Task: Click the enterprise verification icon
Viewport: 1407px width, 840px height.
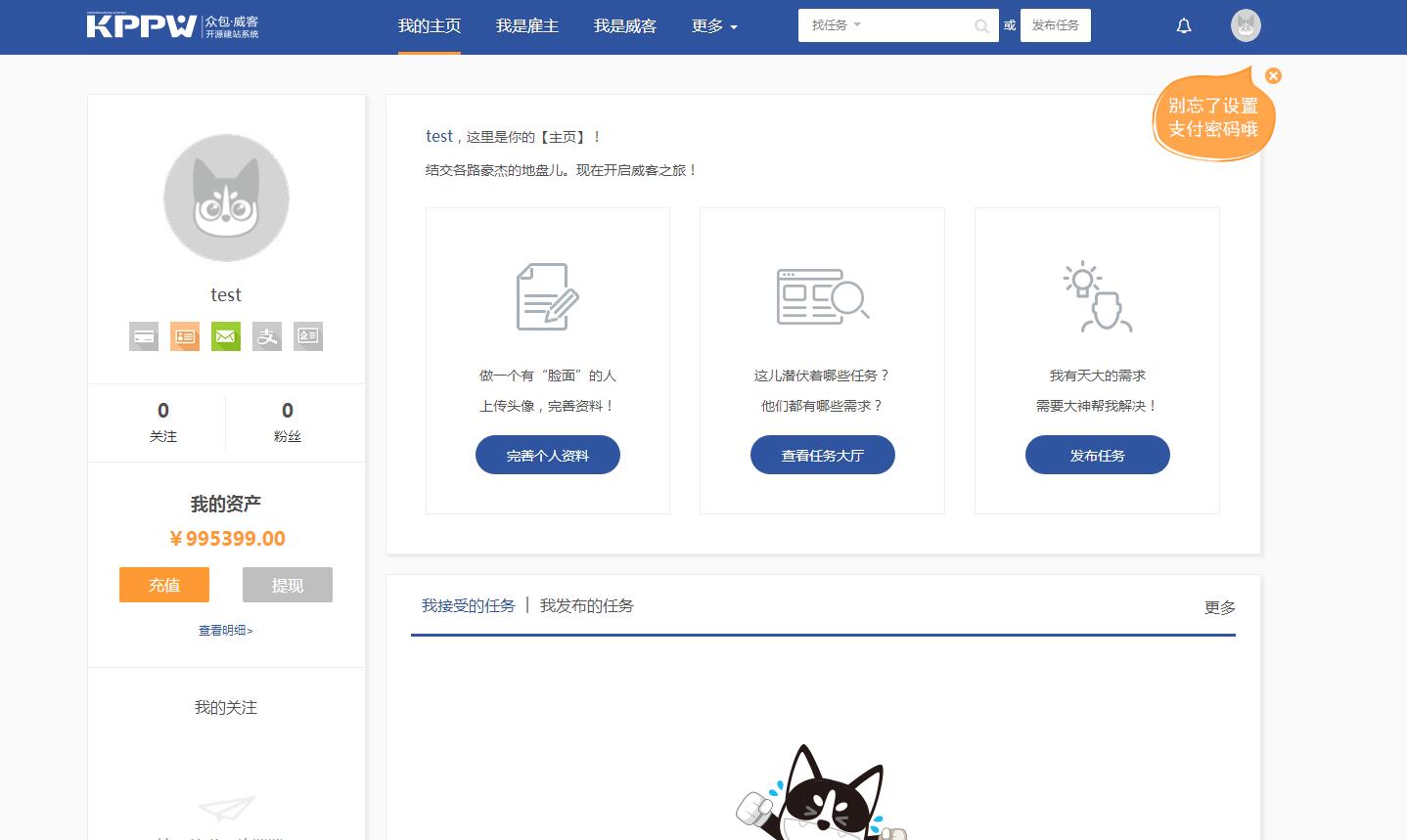Action: point(308,336)
